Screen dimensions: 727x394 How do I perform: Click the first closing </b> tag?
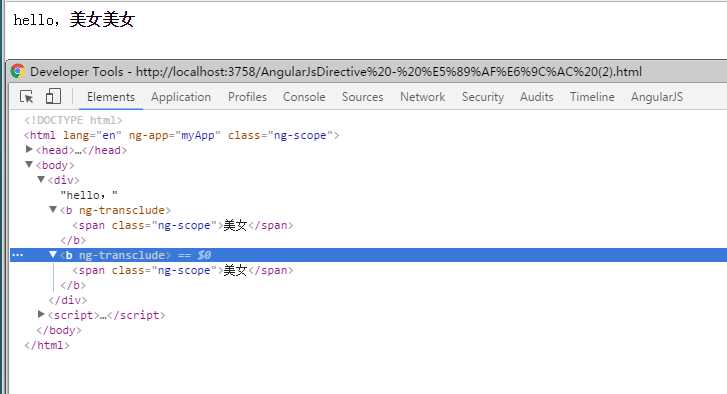point(73,241)
